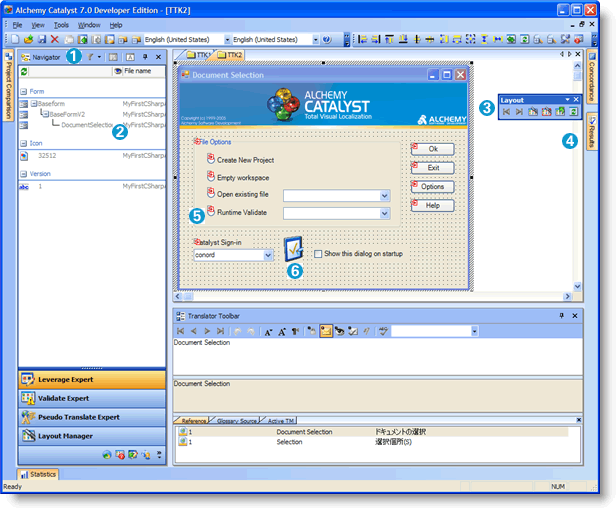
Task: Go to last item in Layout toolbar
Action: [x=519, y=112]
